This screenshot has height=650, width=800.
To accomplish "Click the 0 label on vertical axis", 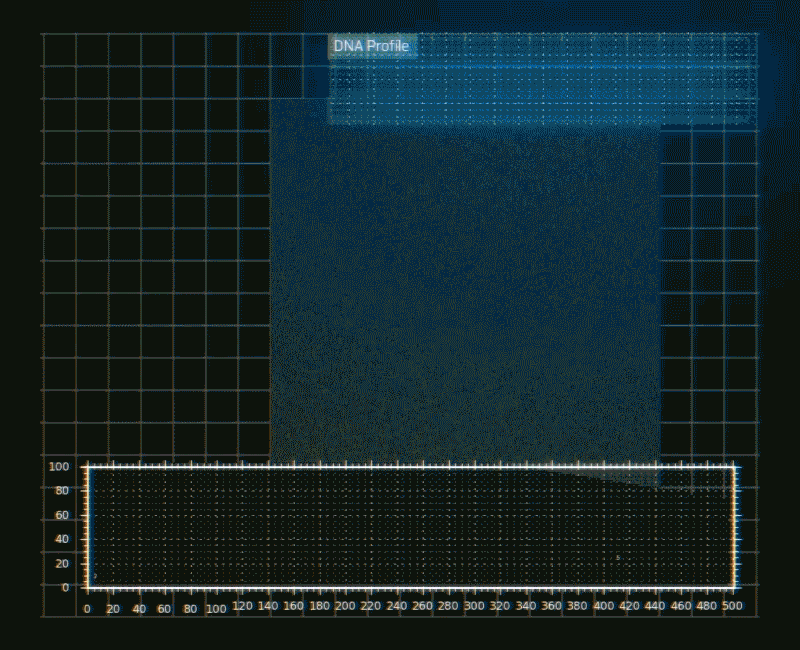I will click(x=65, y=587).
